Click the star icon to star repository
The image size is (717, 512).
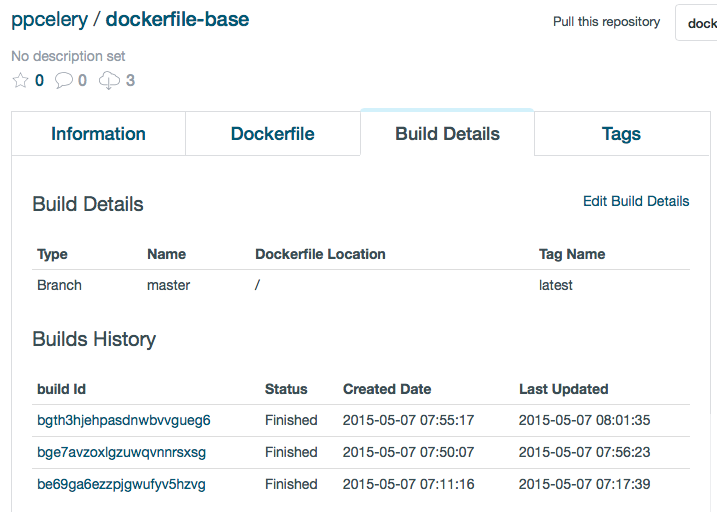click(x=20, y=81)
